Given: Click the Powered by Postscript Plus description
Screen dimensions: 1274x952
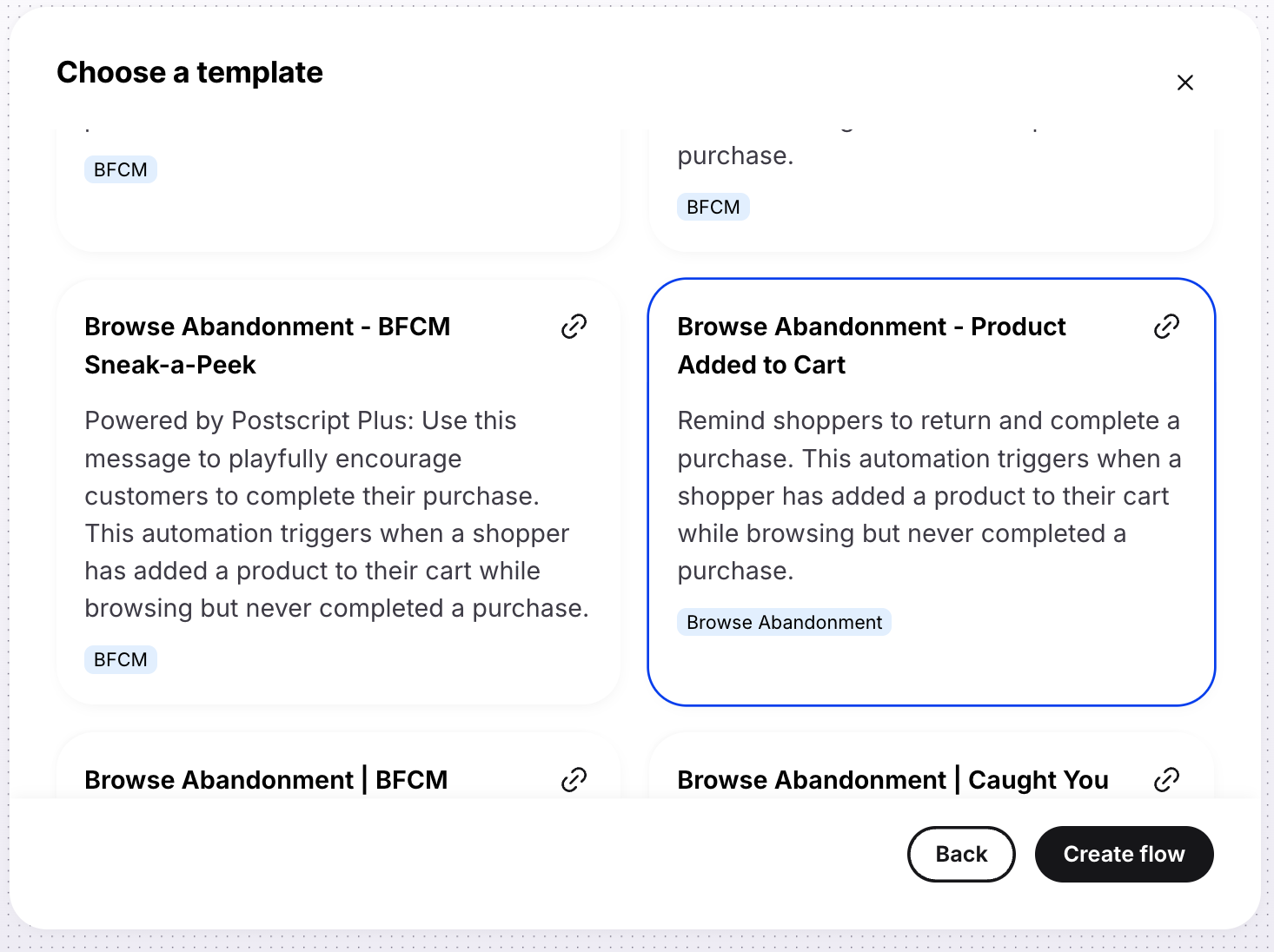Looking at the screenshot, I should point(336,514).
